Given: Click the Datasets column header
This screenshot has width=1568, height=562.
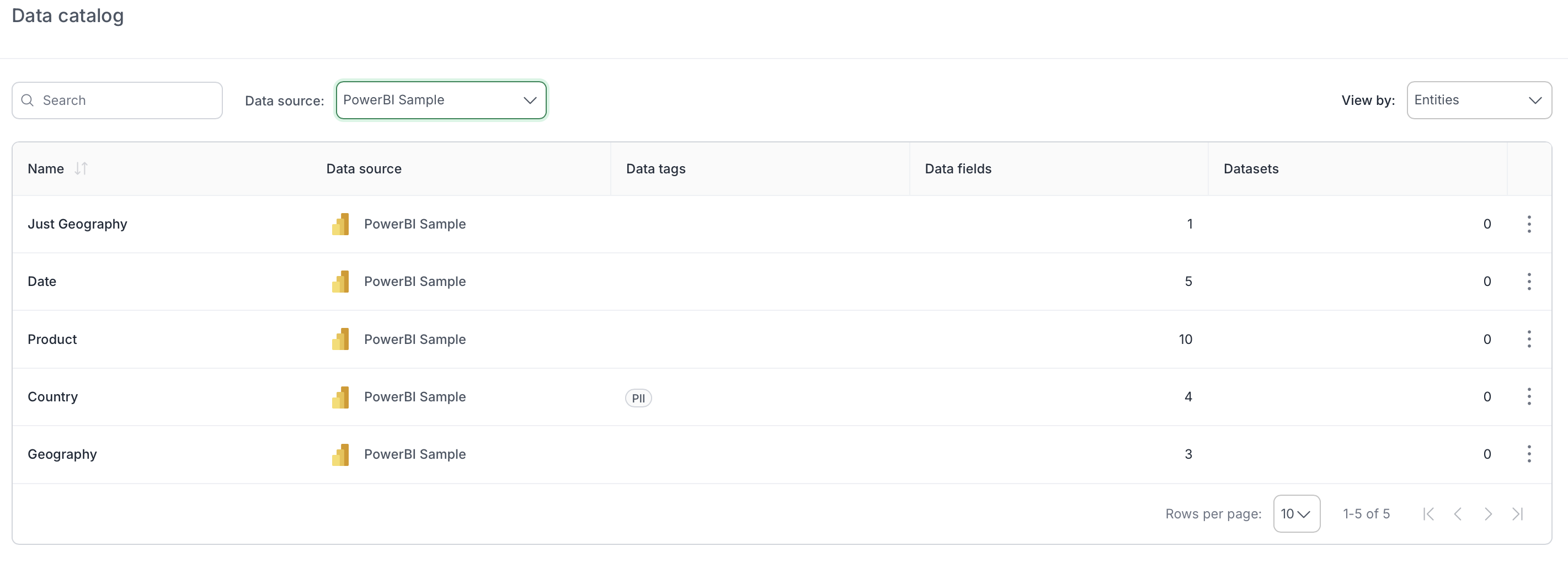Looking at the screenshot, I should [1251, 169].
